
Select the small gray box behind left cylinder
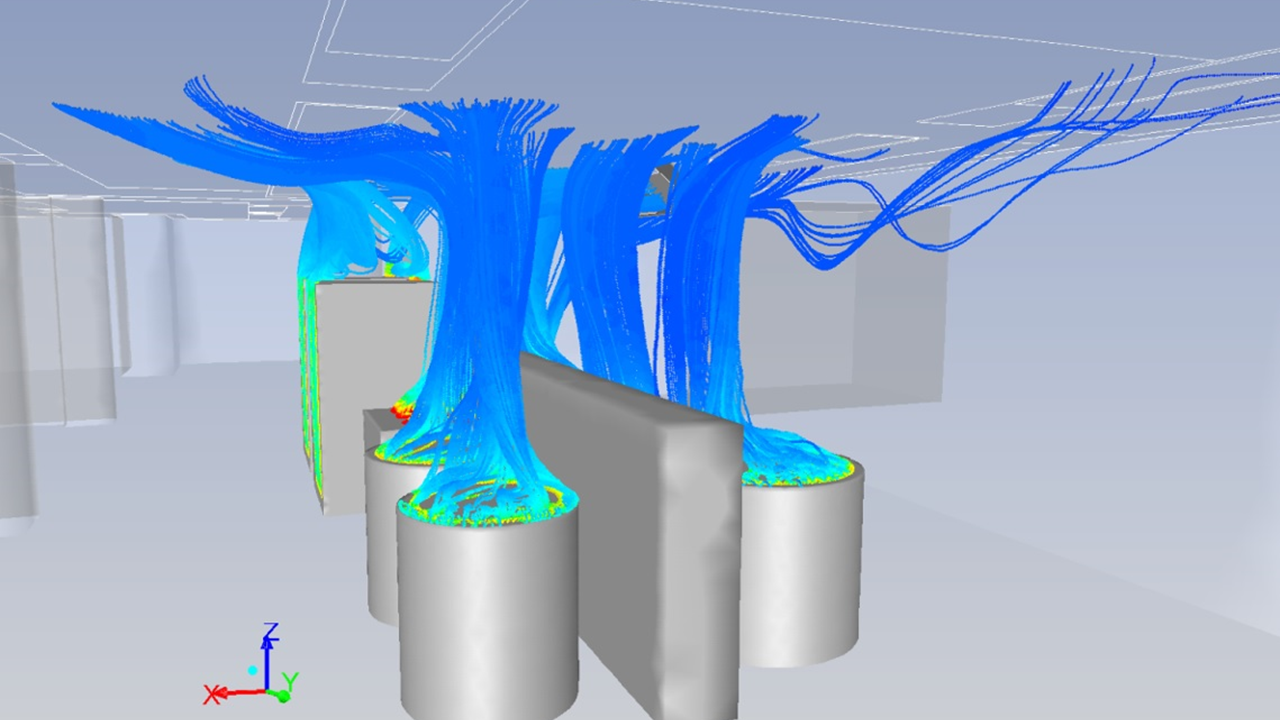pos(376,425)
